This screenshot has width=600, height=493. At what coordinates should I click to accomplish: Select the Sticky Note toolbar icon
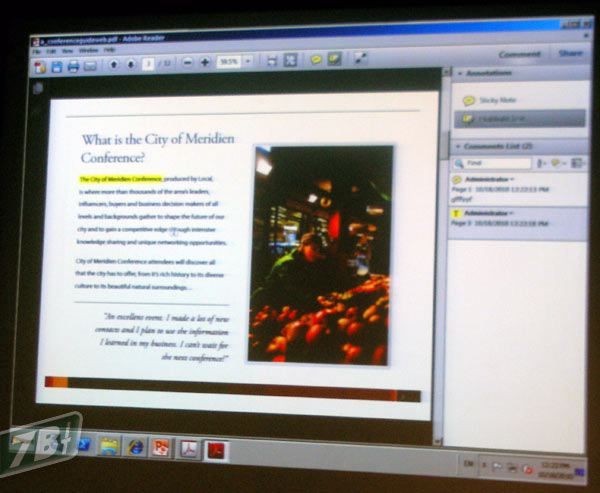[315, 60]
